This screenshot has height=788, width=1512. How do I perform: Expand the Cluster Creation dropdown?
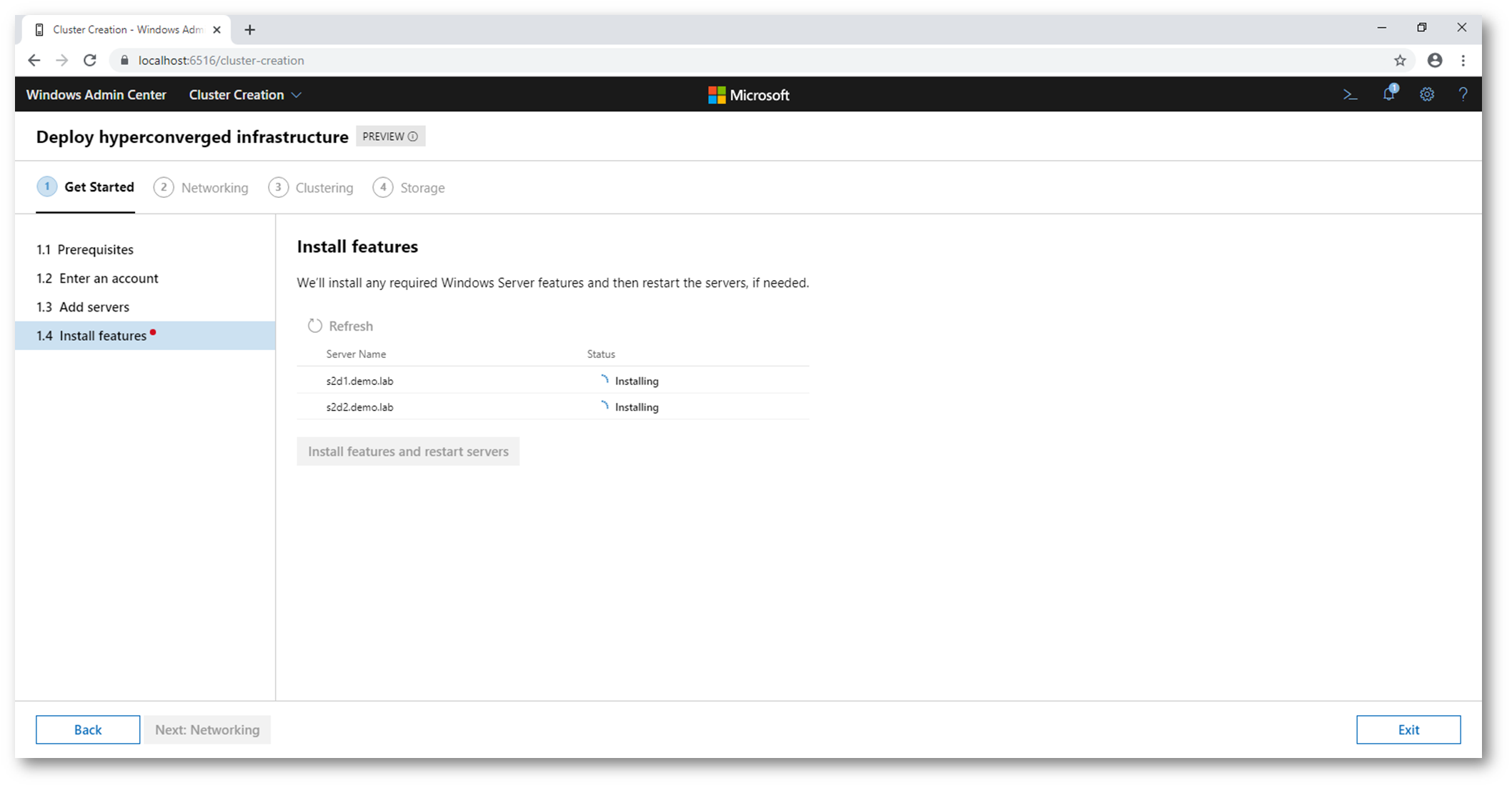[245, 95]
